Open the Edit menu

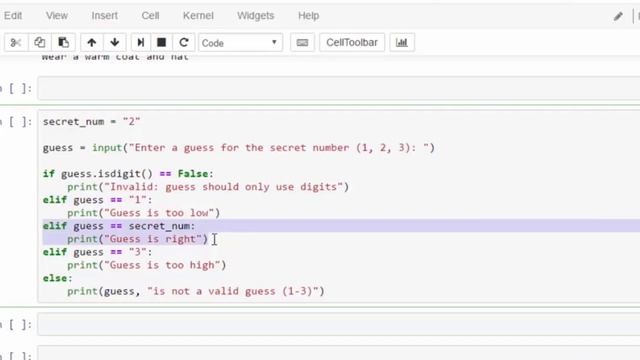[13, 16]
